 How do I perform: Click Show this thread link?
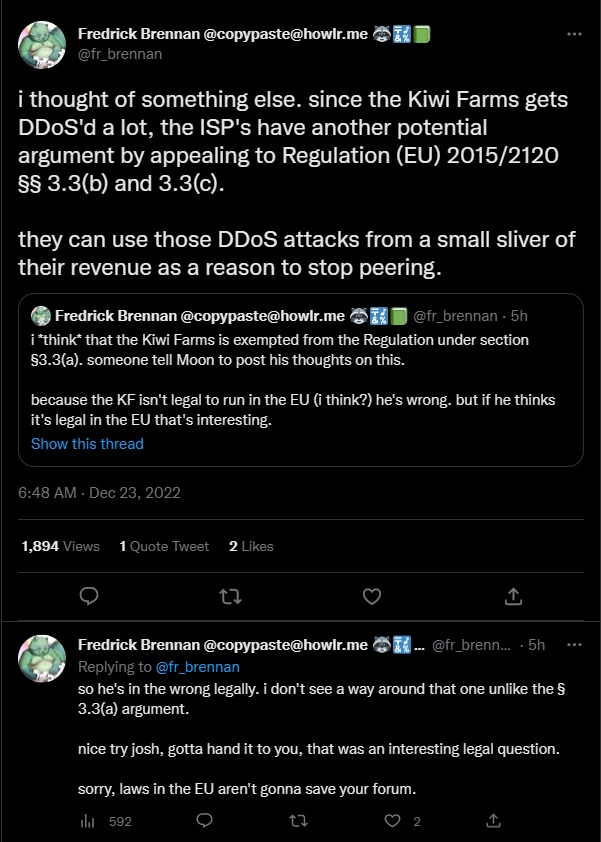pyautogui.click(x=87, y=443)
